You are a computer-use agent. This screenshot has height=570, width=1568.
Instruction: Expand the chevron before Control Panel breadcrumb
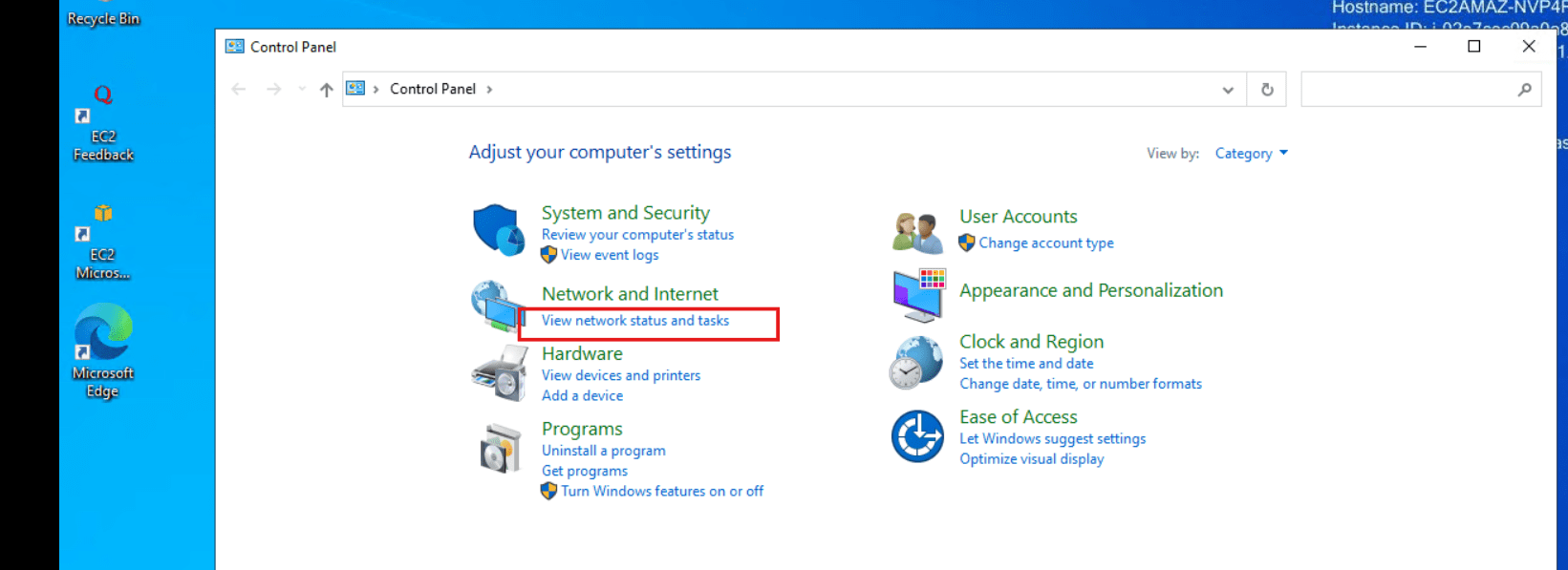point(376,90)
